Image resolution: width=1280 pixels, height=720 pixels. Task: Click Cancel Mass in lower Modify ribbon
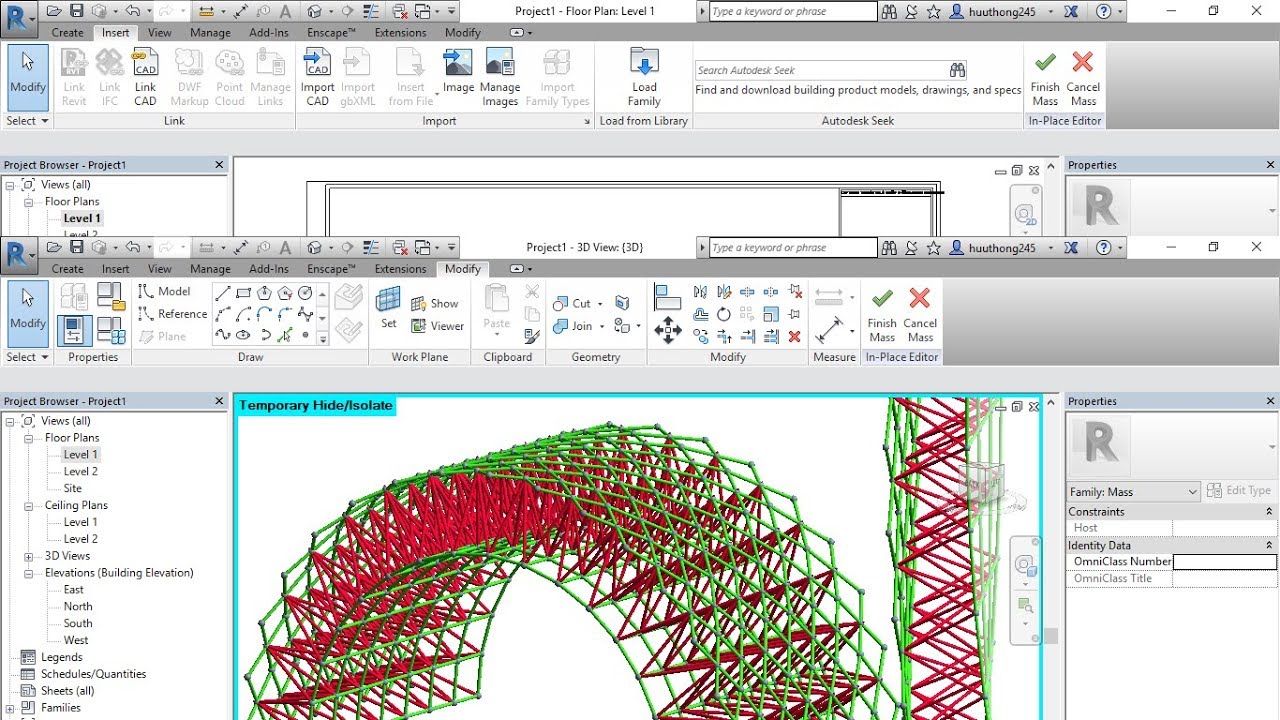coord(920,314)
